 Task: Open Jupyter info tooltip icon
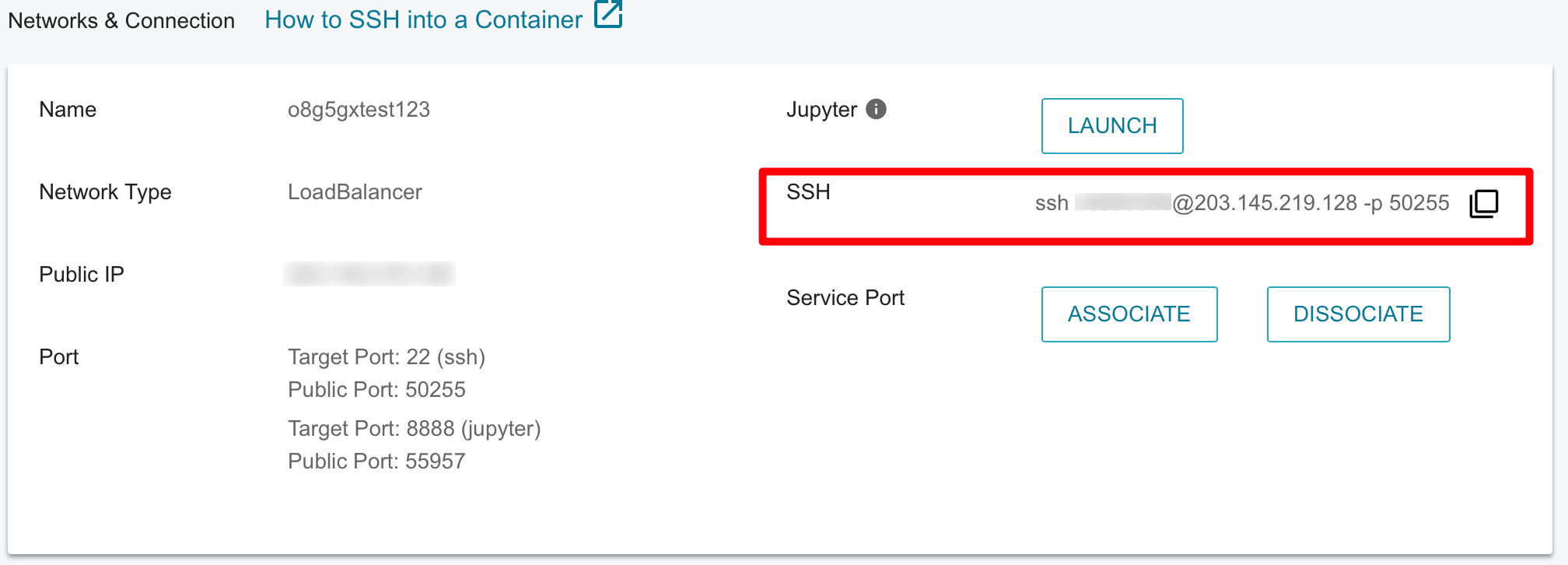pyautogui.click(x=876, y=109)
